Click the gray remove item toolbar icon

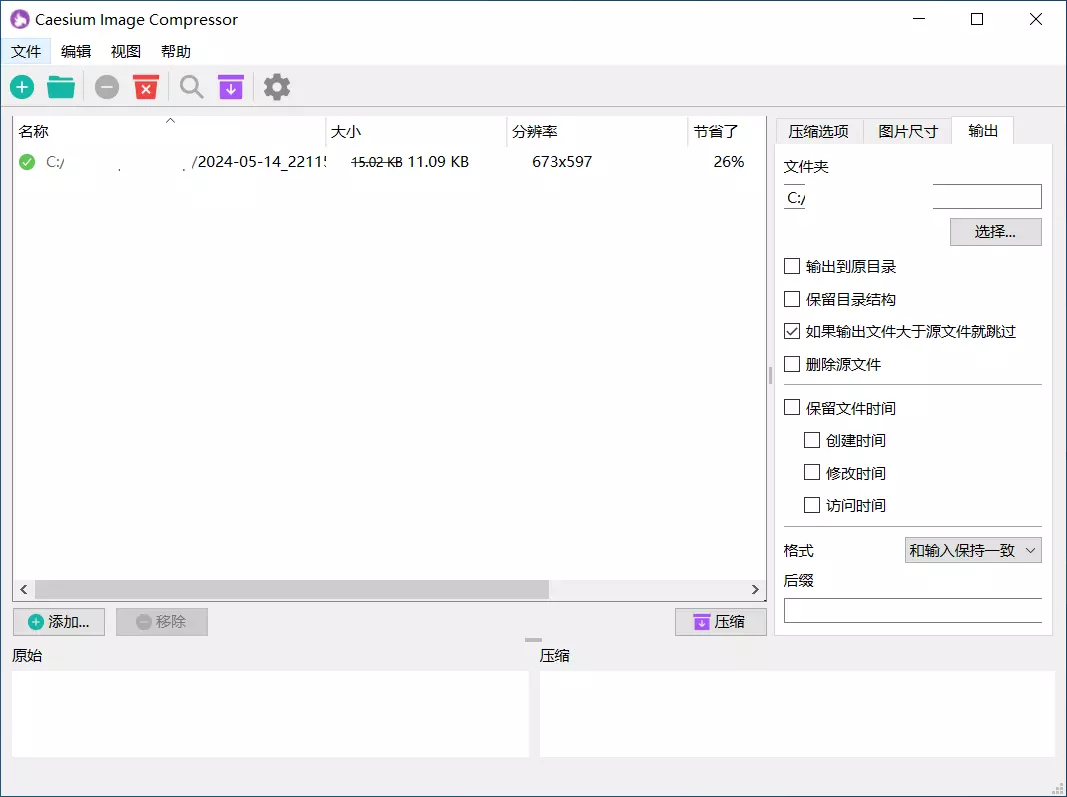[x=107, y=87]
